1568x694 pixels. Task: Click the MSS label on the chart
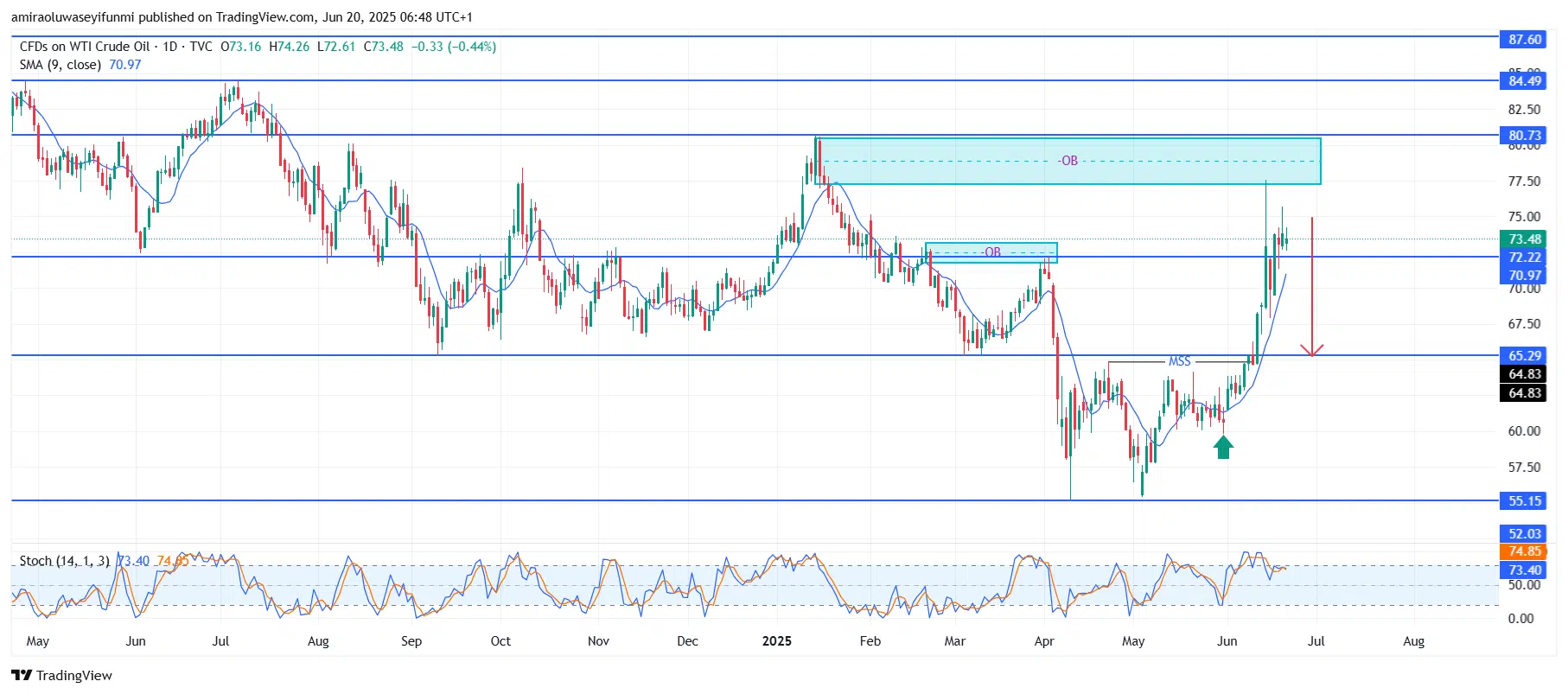click(1179, 361)
